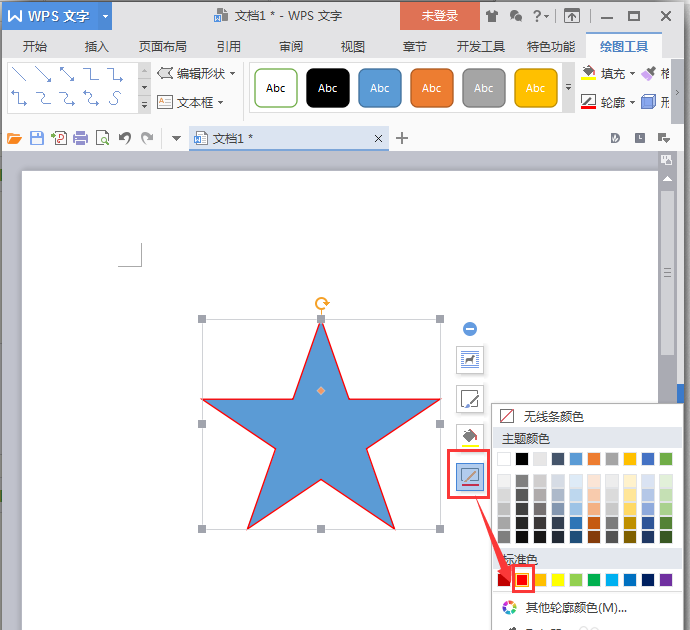The height and width of the screenshot is (630, 690).
Task: Open the 文本框 dropdown arrow
Action: [220, 102]
